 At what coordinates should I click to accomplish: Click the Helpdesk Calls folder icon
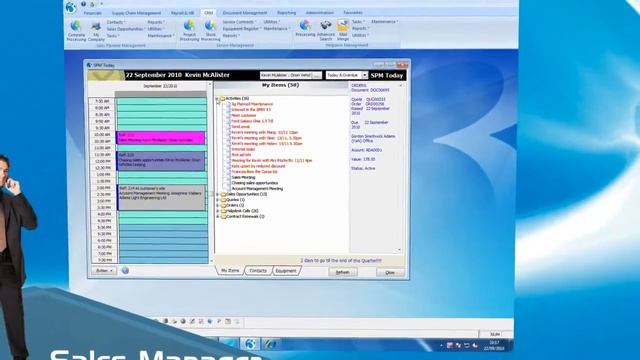(223, 211)
